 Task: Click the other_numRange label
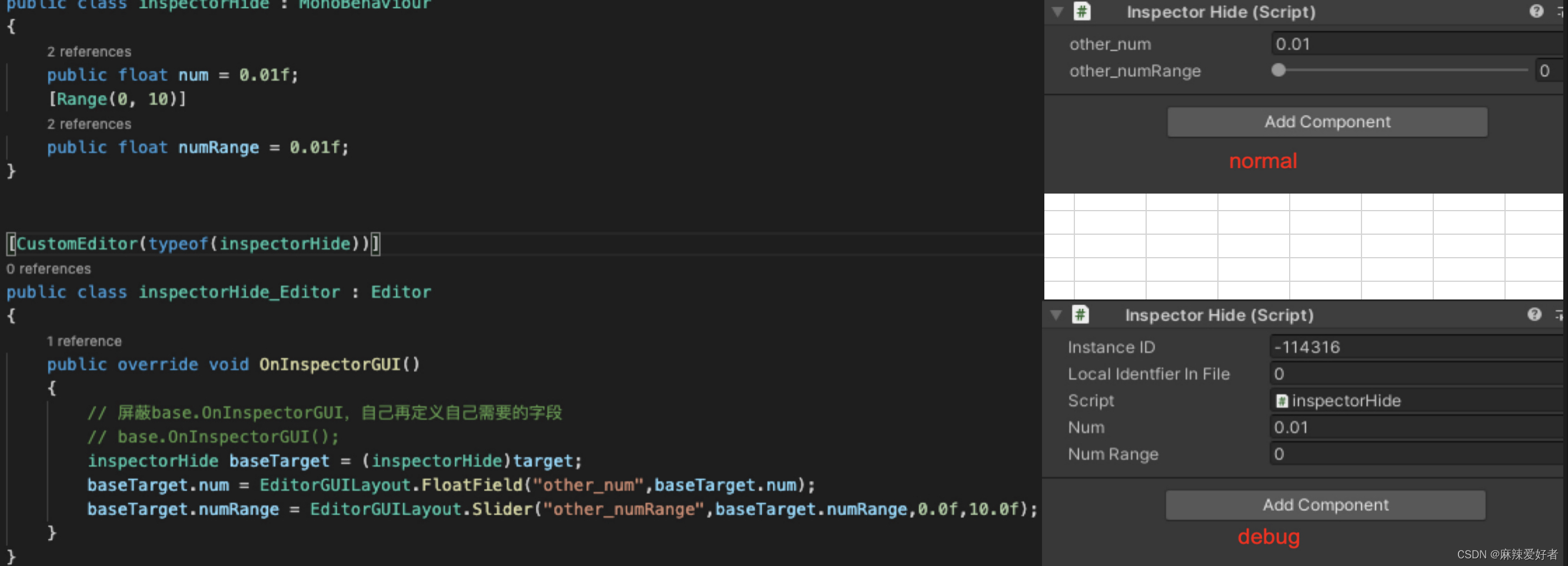pos(1134,71)
